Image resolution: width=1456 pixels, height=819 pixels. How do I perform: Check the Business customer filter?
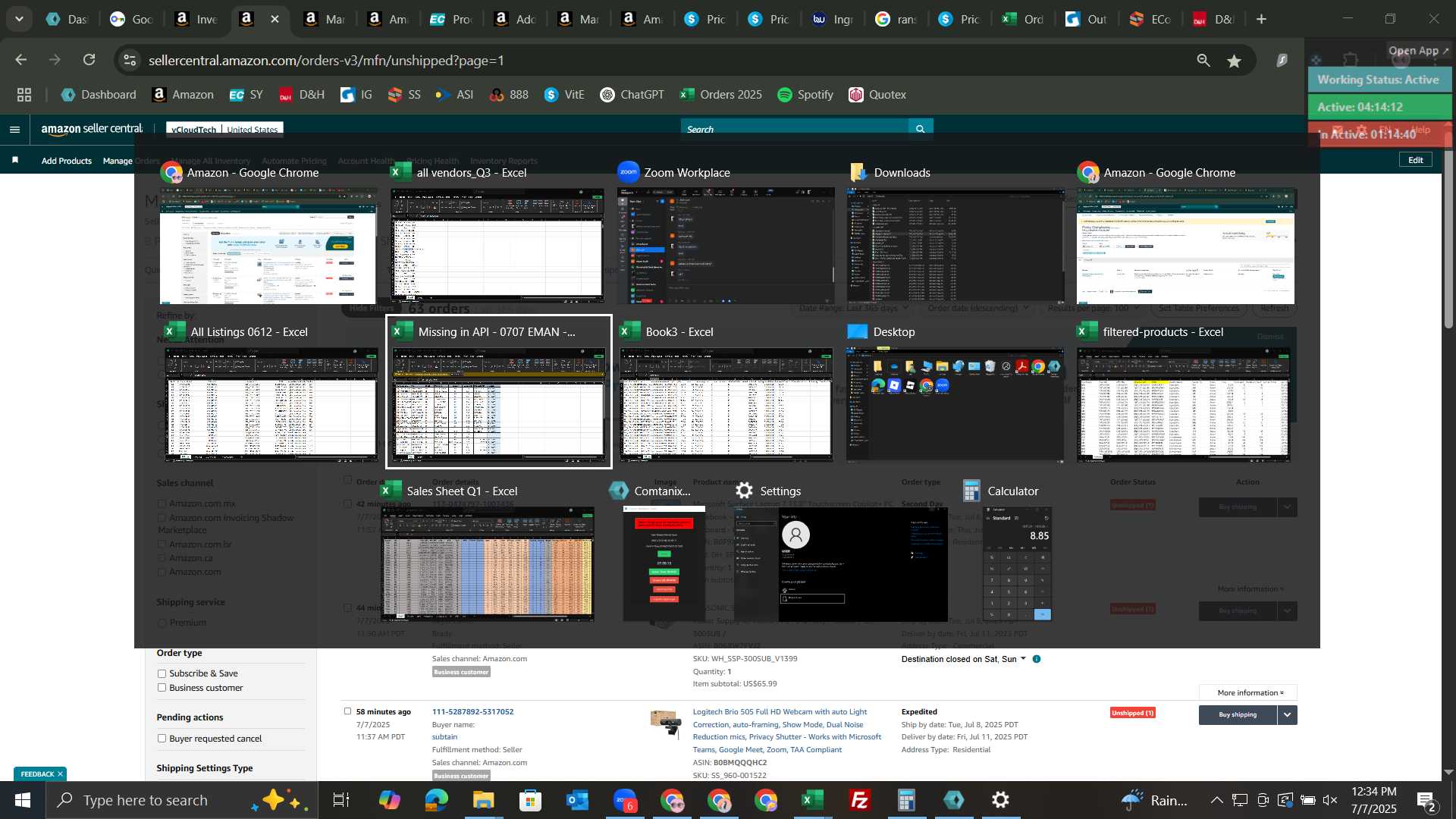click(162, 688)
